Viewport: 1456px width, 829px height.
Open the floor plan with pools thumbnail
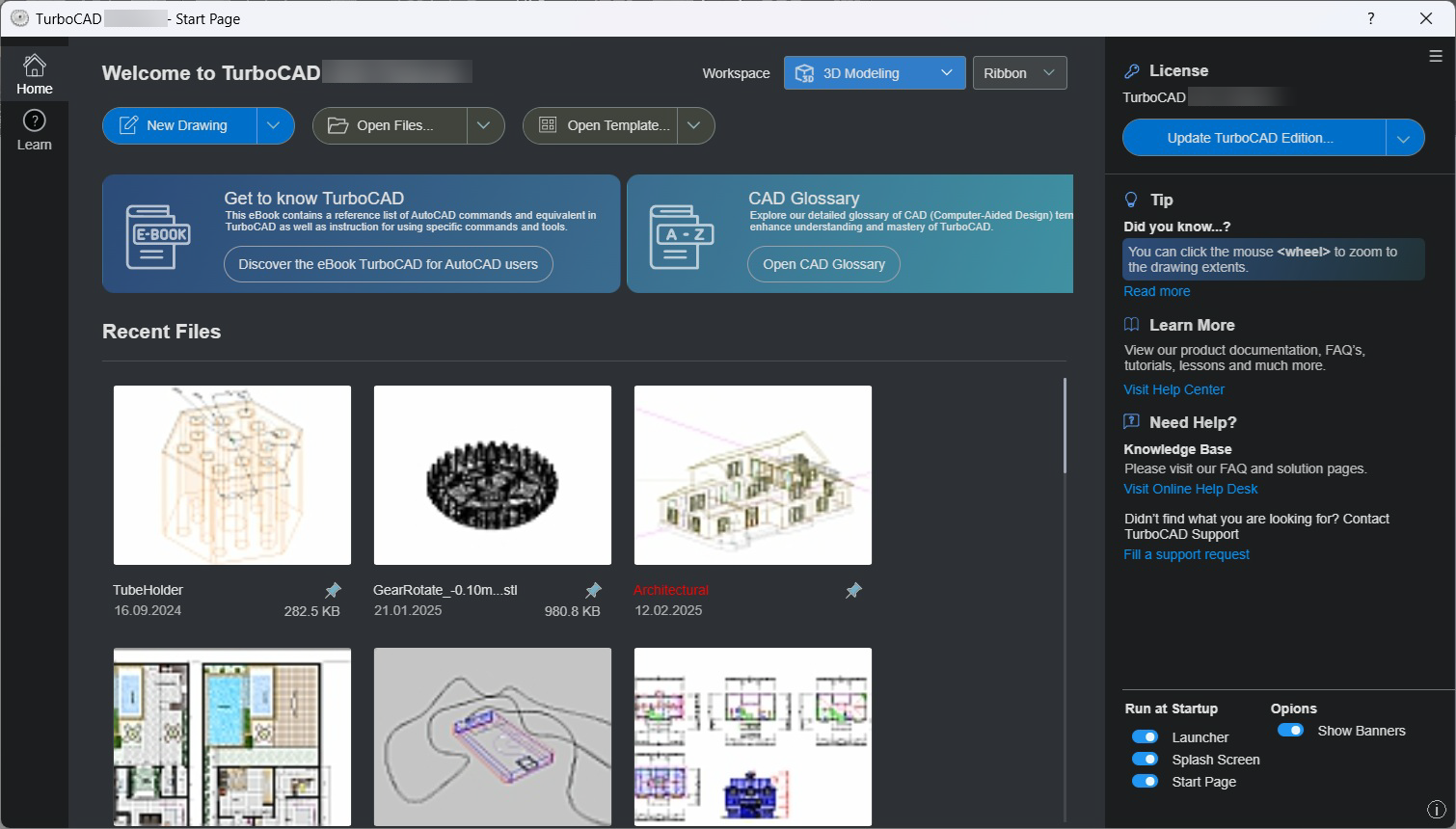[232, 736]
